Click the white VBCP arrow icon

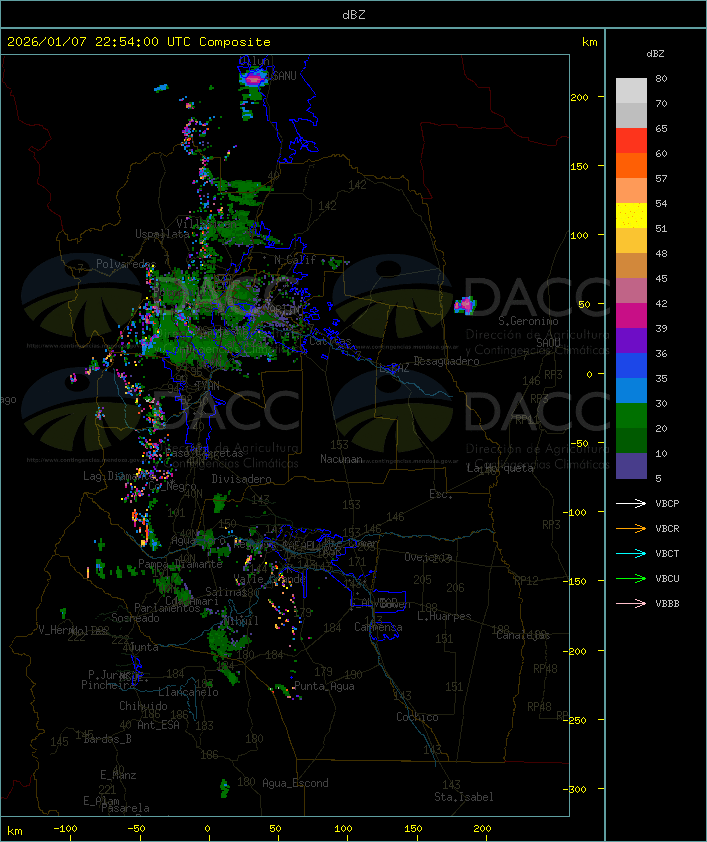pos(631,503)
